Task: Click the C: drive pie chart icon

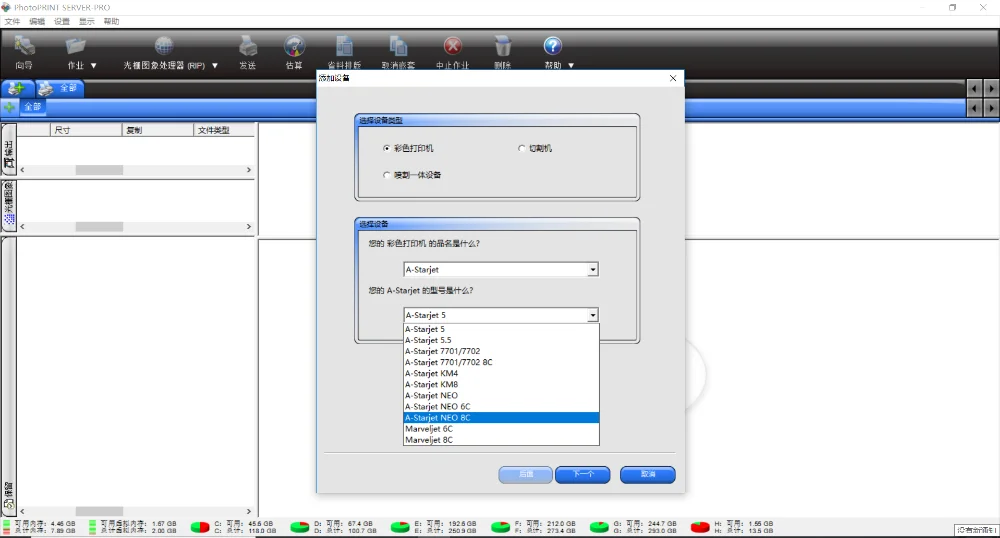Action: coord(200,527)
